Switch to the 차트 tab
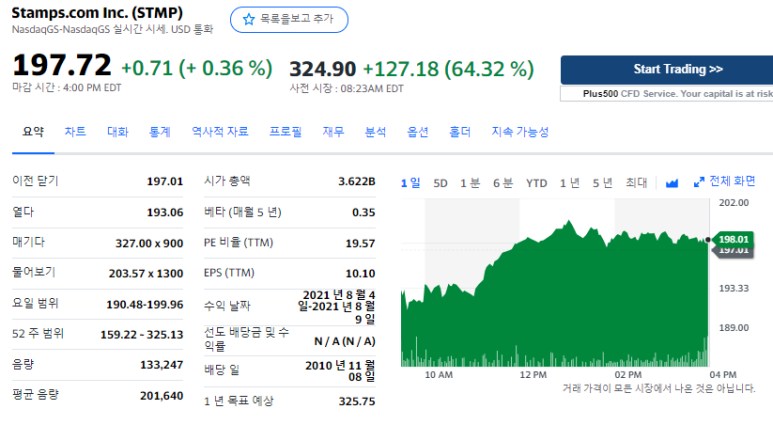This screenshot has width=773, height=425. [75, 132]
